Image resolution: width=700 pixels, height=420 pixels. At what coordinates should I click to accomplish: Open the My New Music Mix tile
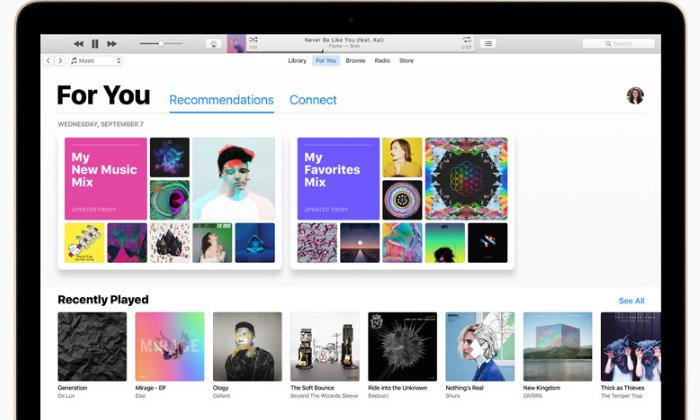coord(106,179)
